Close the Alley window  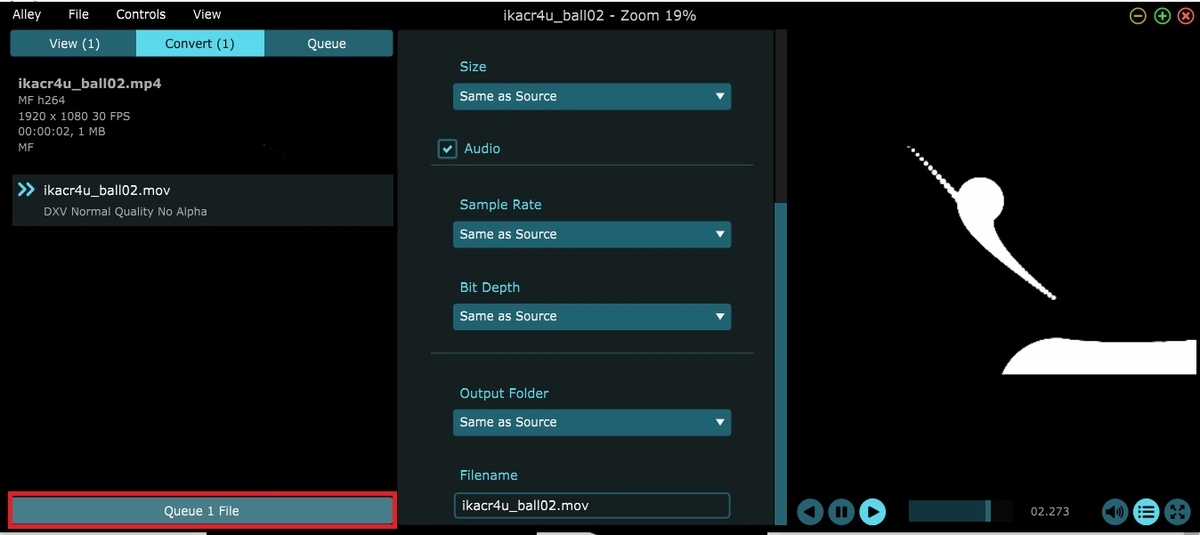pyautogui.click(x=1186, y=15)
